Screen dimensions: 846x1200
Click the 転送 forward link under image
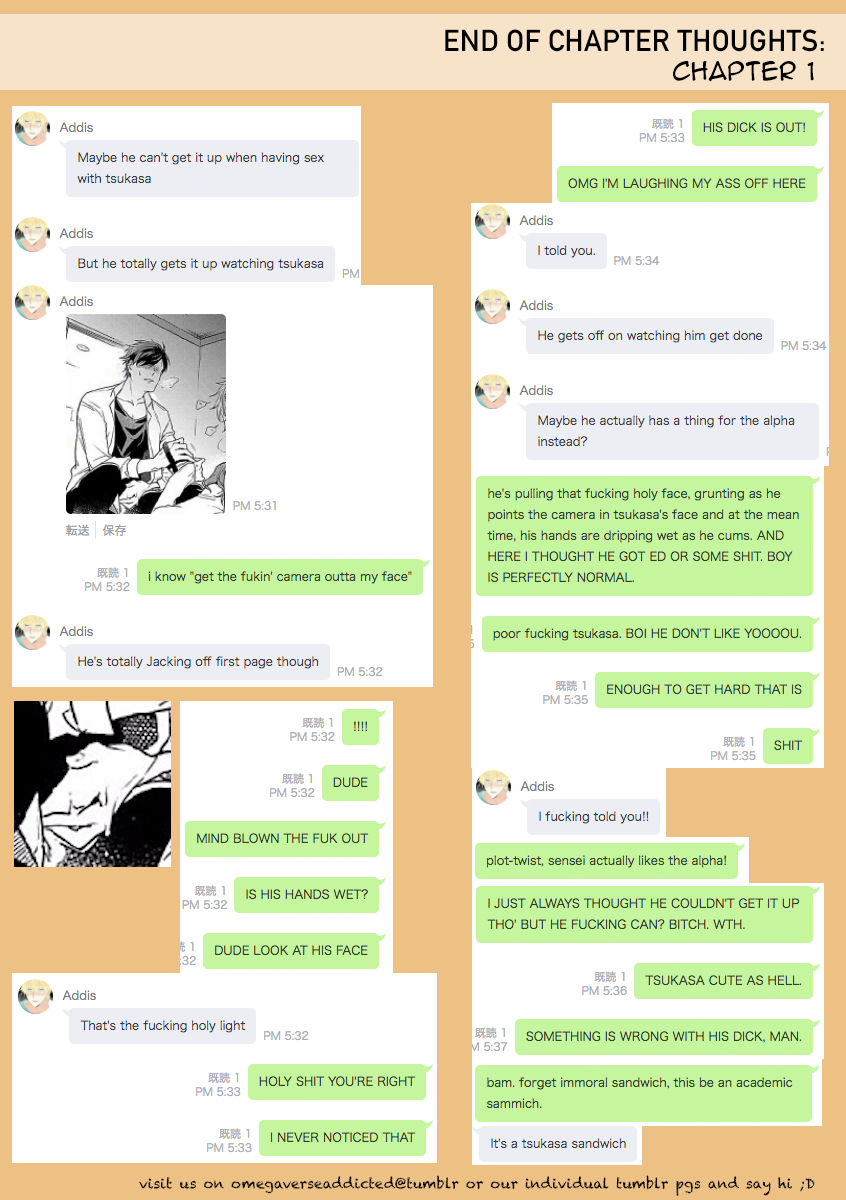point(78,530)
